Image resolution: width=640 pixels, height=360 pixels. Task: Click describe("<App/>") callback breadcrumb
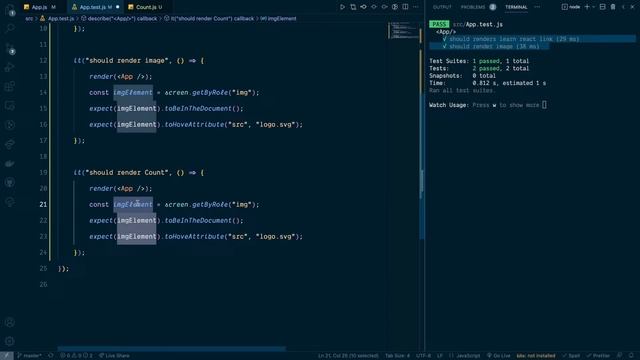pos(119,18)
